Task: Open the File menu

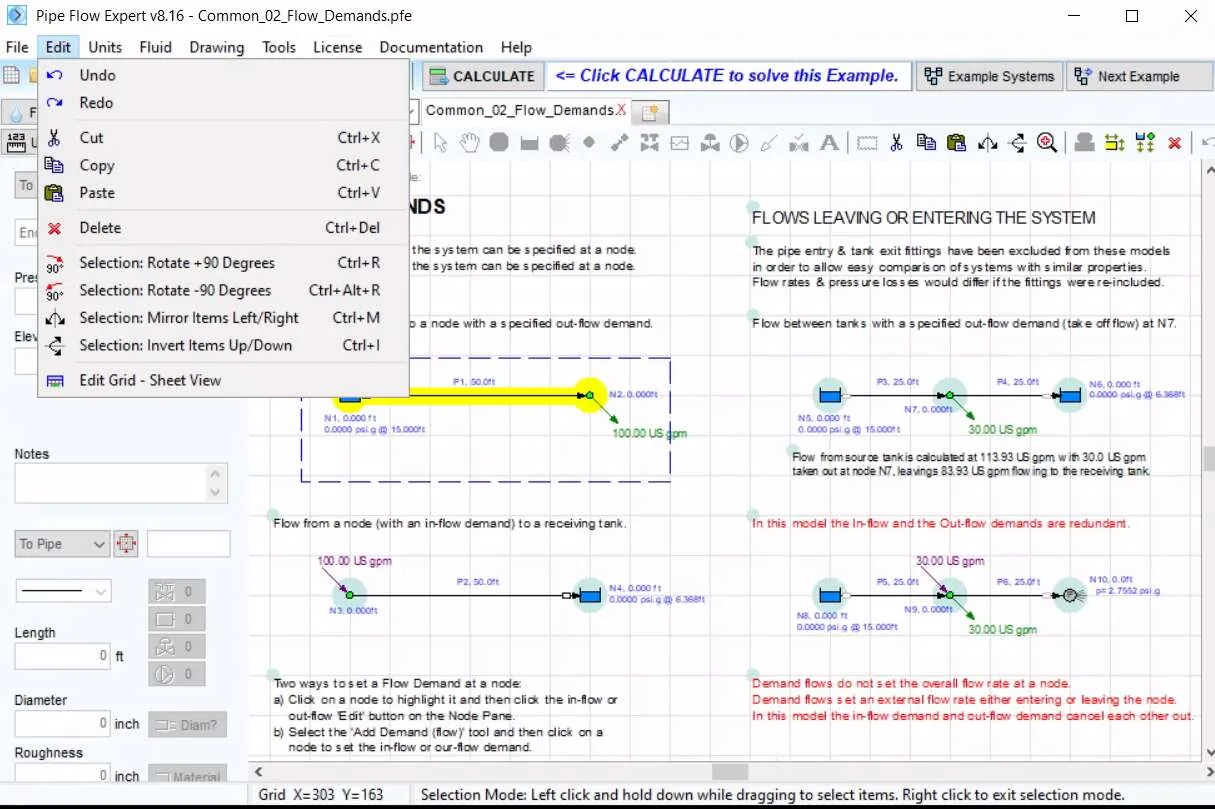Action: pyautogui.click(x=17, y=47)
